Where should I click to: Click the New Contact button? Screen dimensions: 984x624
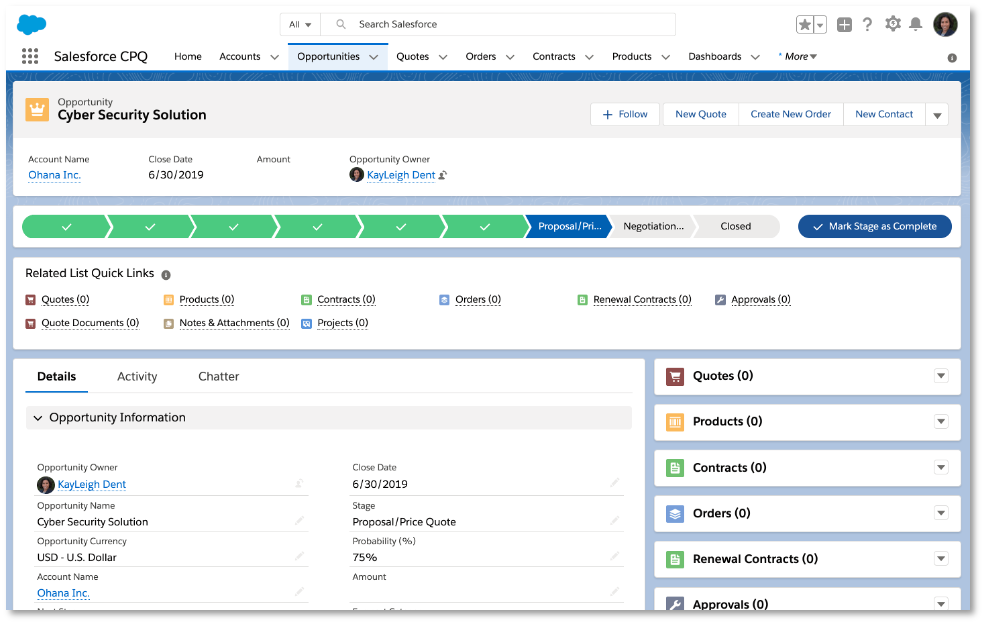tap(884, 114)
